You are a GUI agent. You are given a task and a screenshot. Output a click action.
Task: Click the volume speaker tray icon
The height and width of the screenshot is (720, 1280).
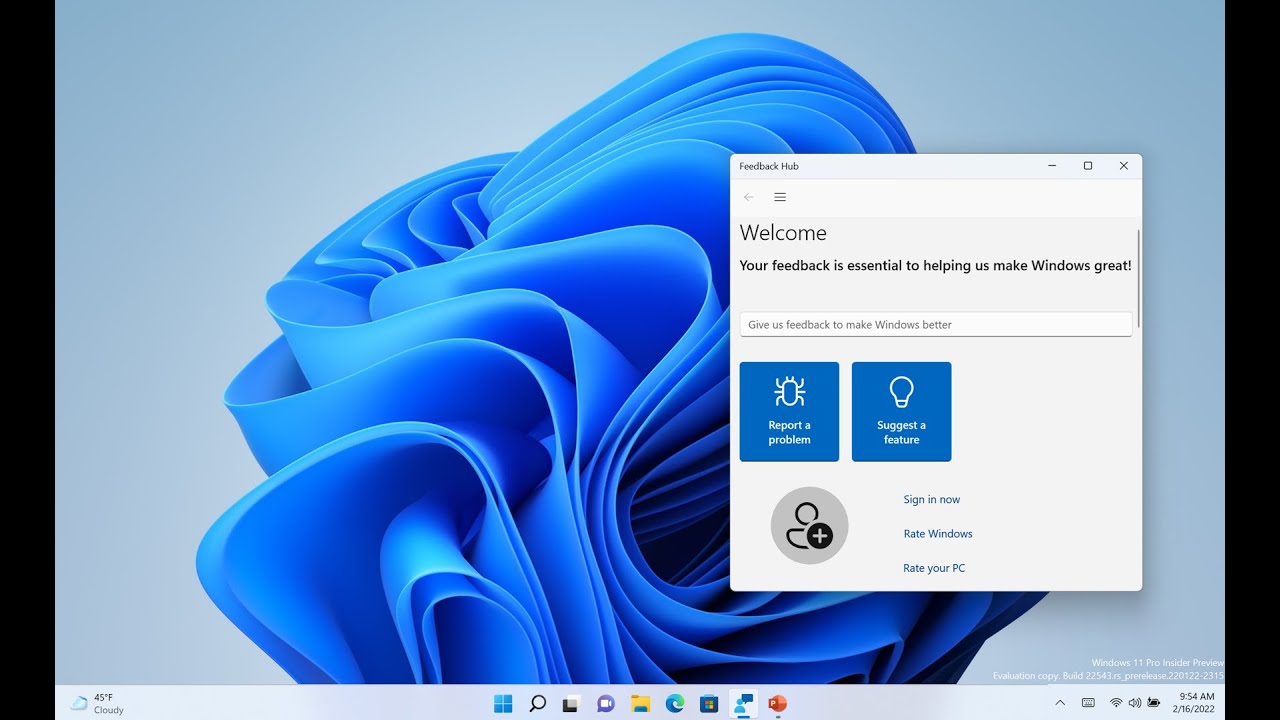(1135, 703)
